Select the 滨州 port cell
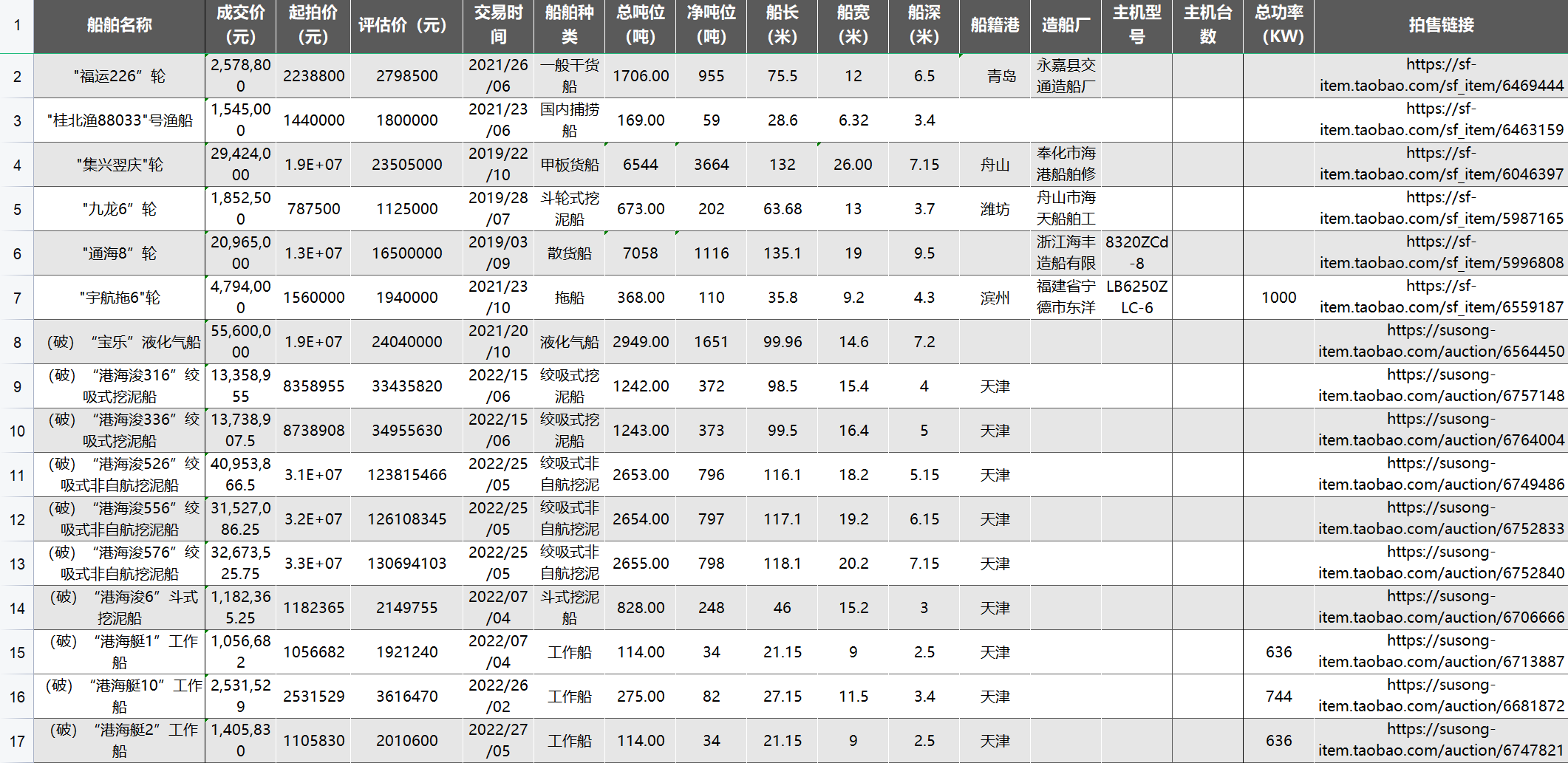The height and width of the screenshot is (763, 1568). click(x=995, y=297)
